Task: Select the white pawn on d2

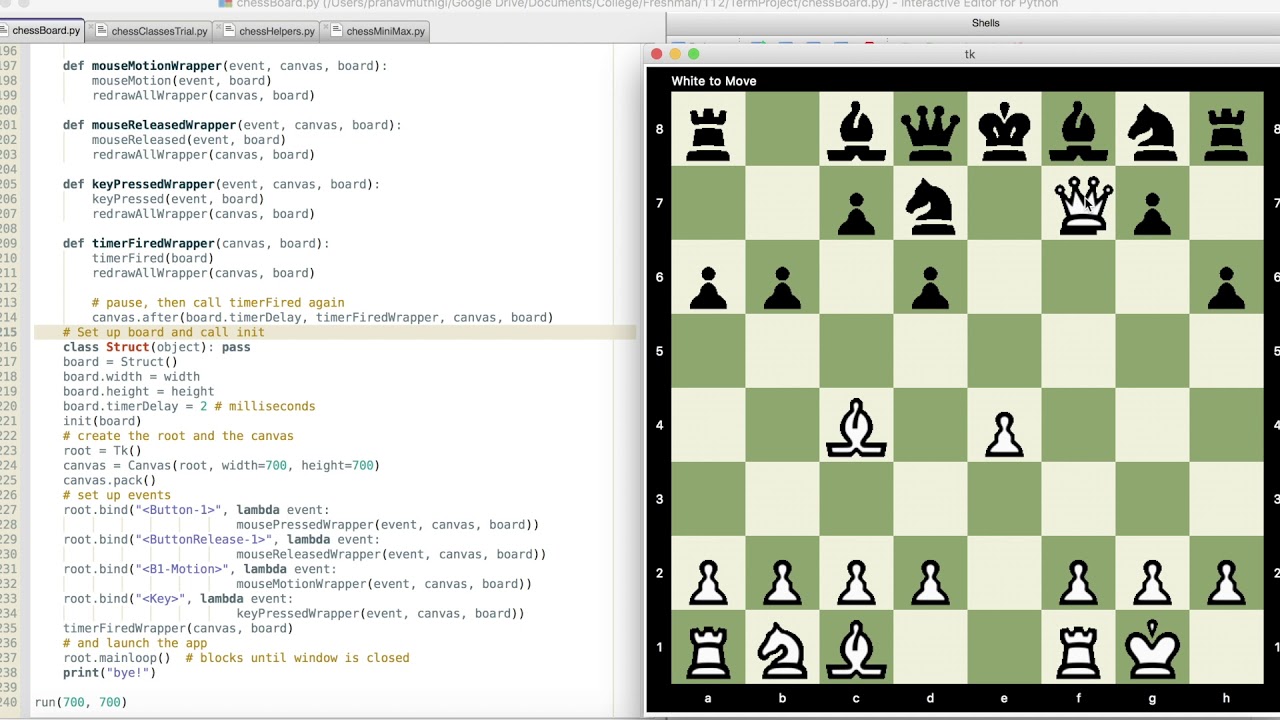Action: click(x=930, y=583)
